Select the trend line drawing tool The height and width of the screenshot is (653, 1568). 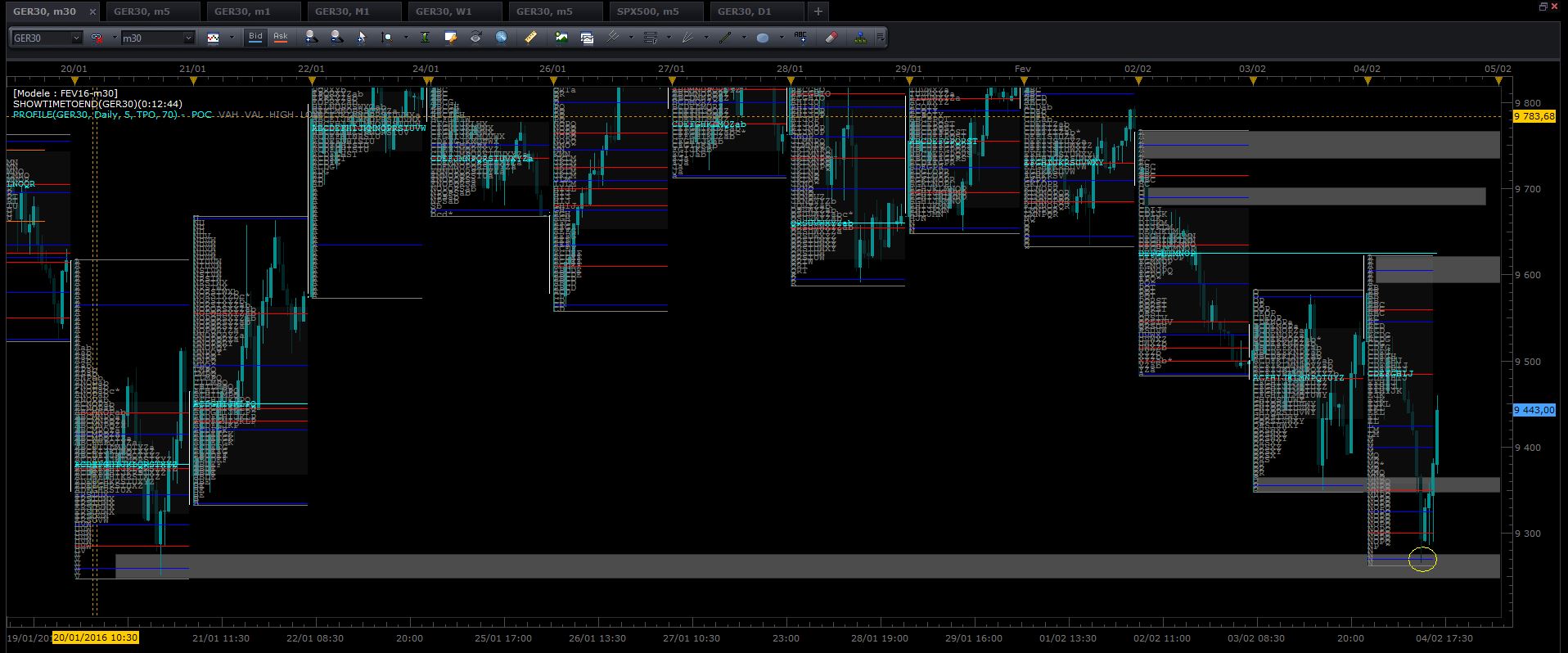tap(724, 37)
